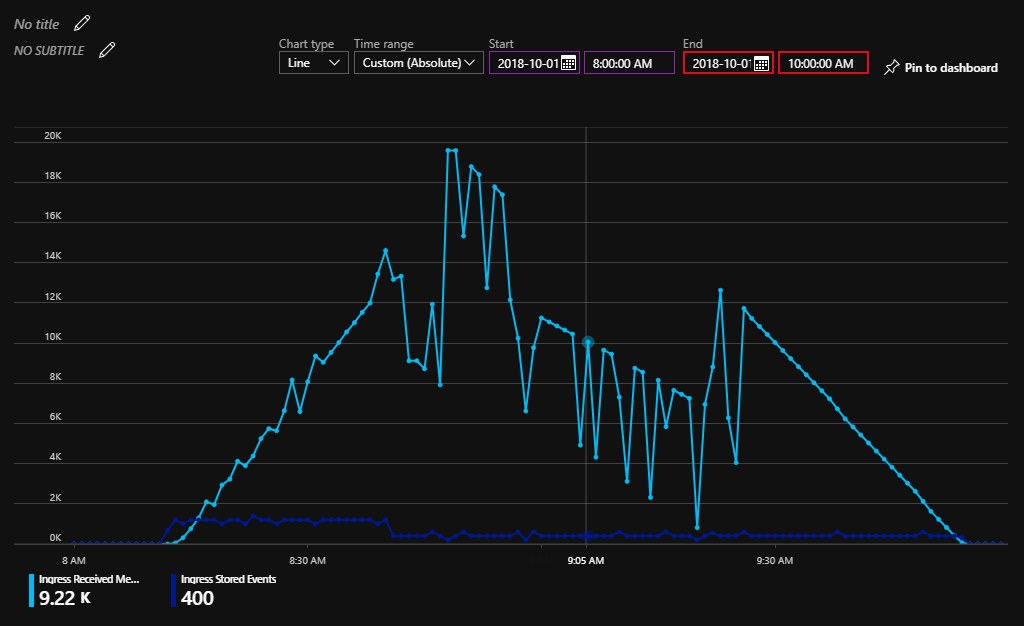This screenshot has width=1024, height=626.
Task: Click Chart type label
Action: tap(306, 44)
